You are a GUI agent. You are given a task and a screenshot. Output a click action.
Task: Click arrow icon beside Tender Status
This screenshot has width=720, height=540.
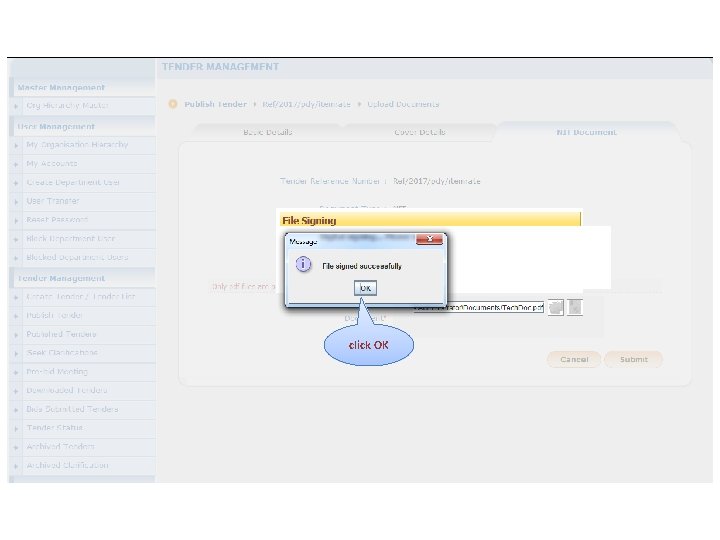[x=16, y=428]
